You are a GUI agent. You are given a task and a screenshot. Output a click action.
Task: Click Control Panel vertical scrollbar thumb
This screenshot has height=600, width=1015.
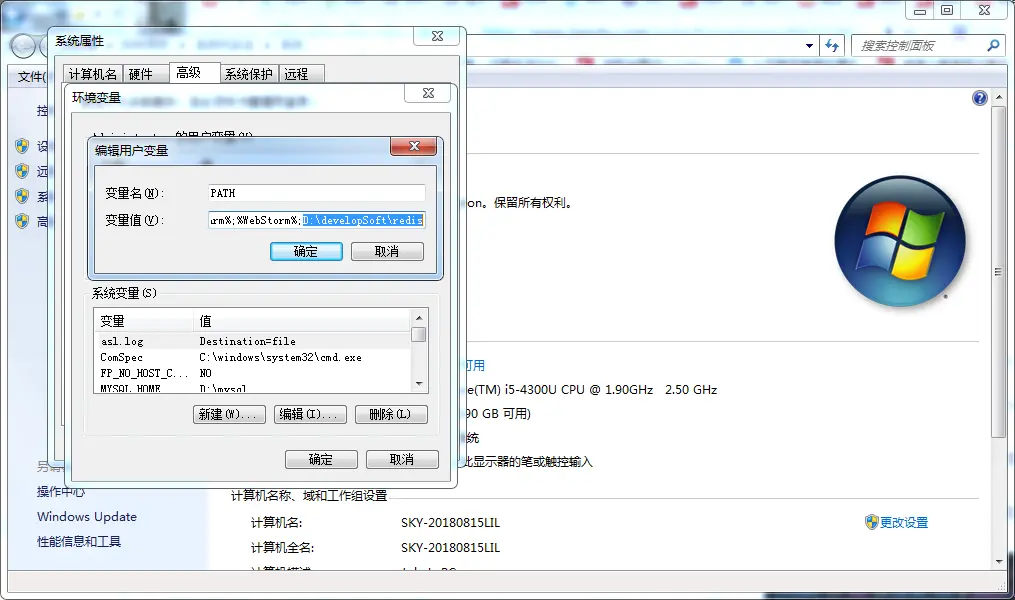click(999, 272)
